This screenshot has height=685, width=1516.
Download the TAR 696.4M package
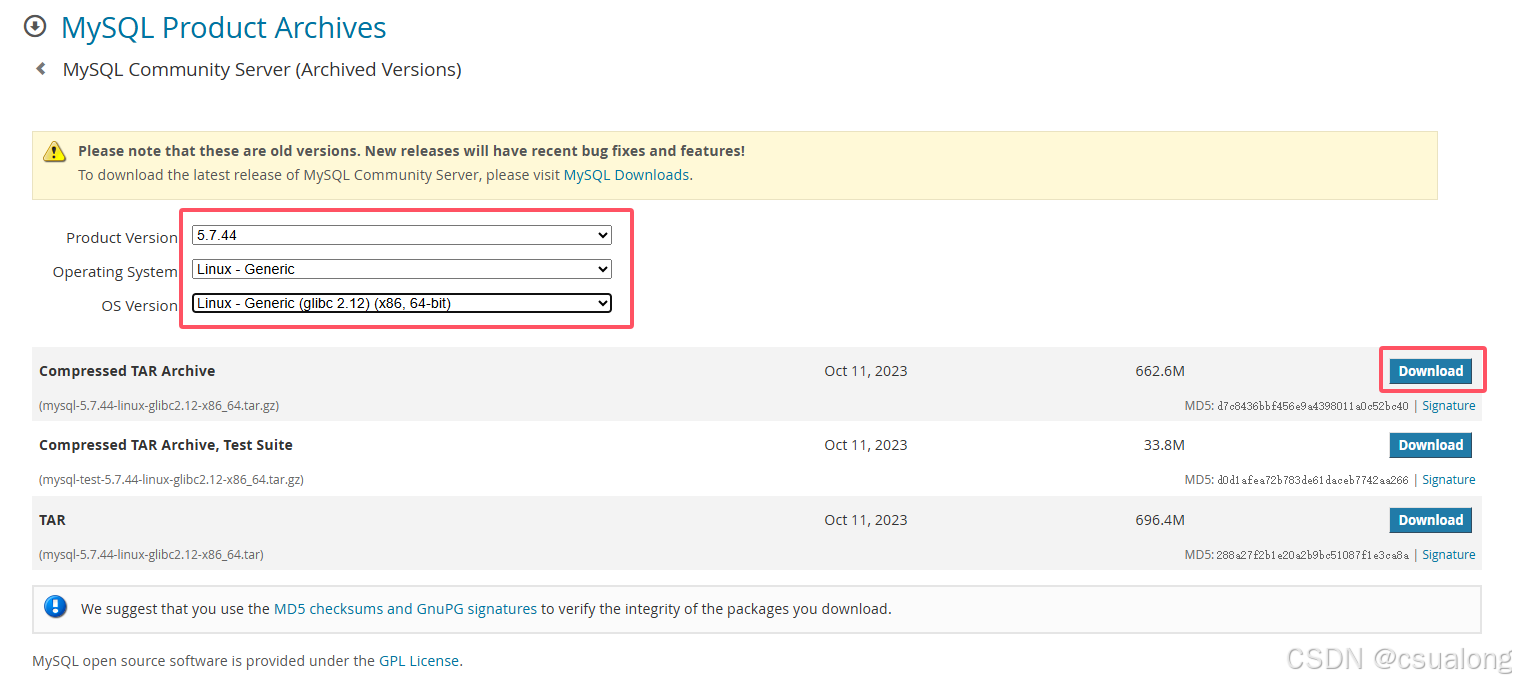[1430, 520]
